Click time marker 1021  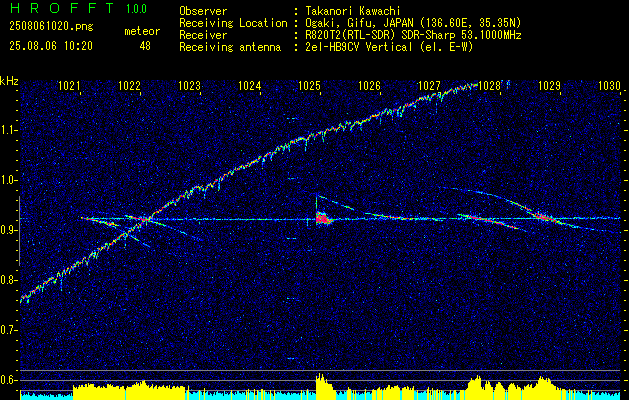pyautogui.click(x=67, y=85)
